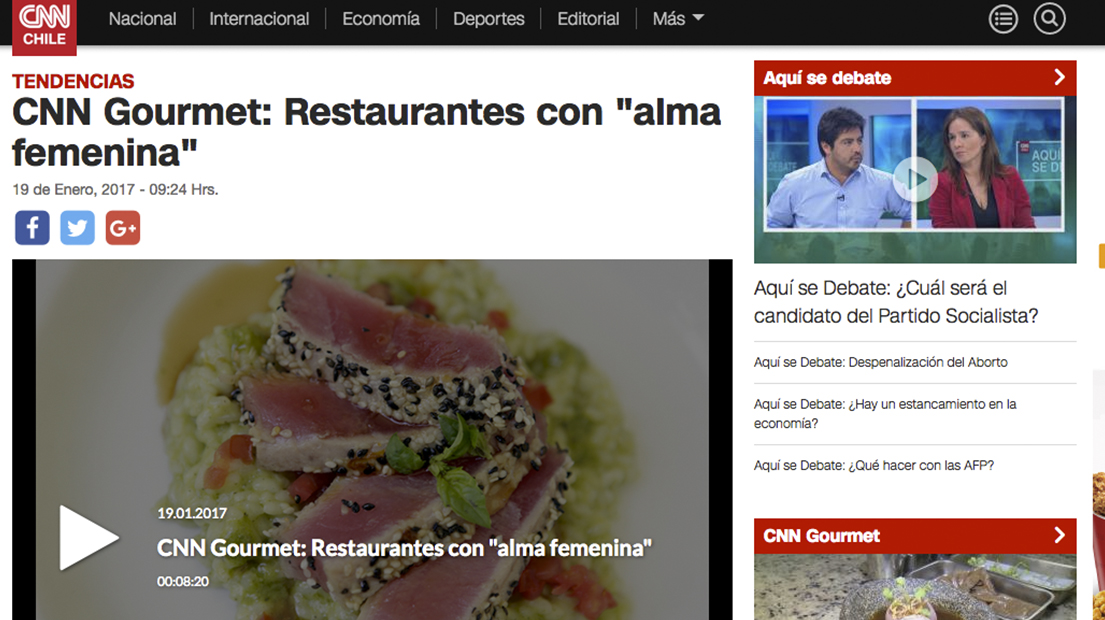Expand the Más dropdown menu
The image size is (1105, 620).
pos(678,19)
